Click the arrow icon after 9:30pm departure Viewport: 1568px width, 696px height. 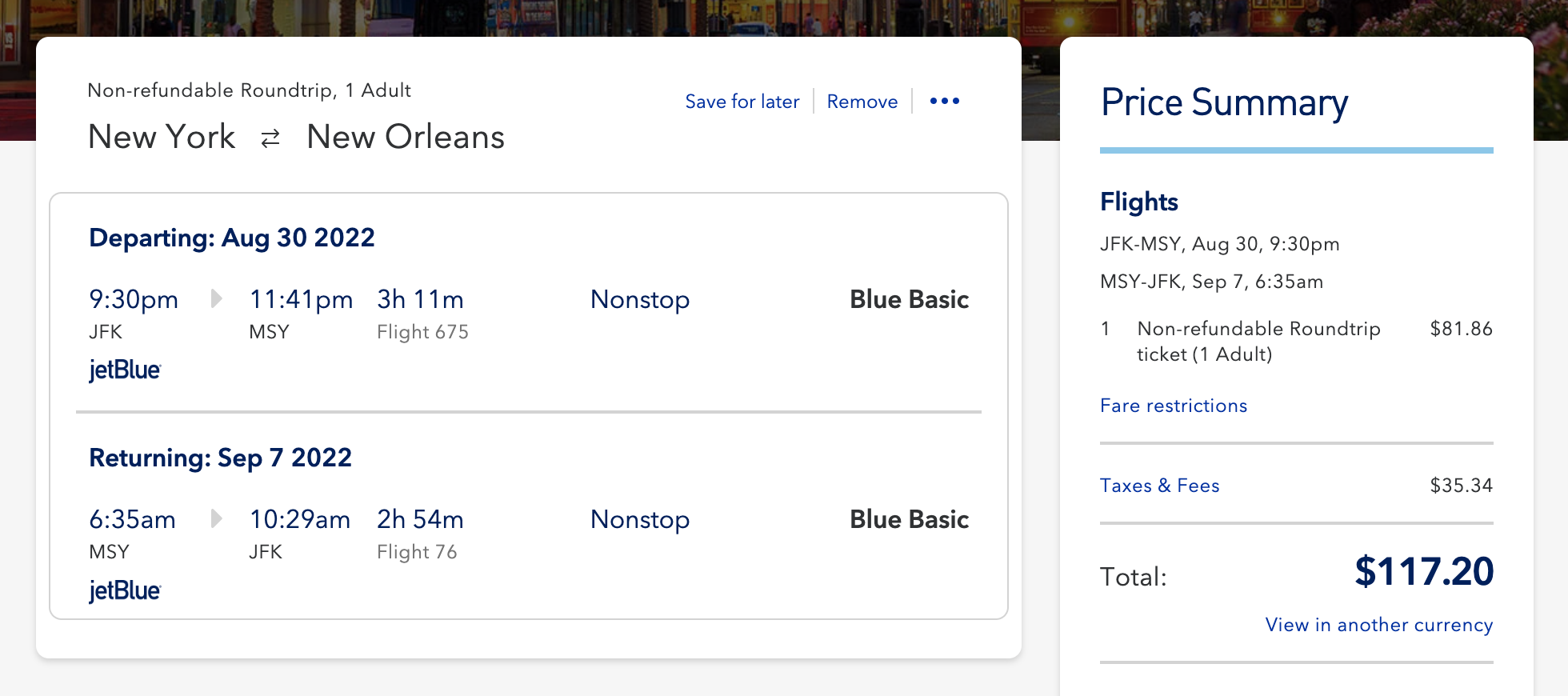point(216,299)
